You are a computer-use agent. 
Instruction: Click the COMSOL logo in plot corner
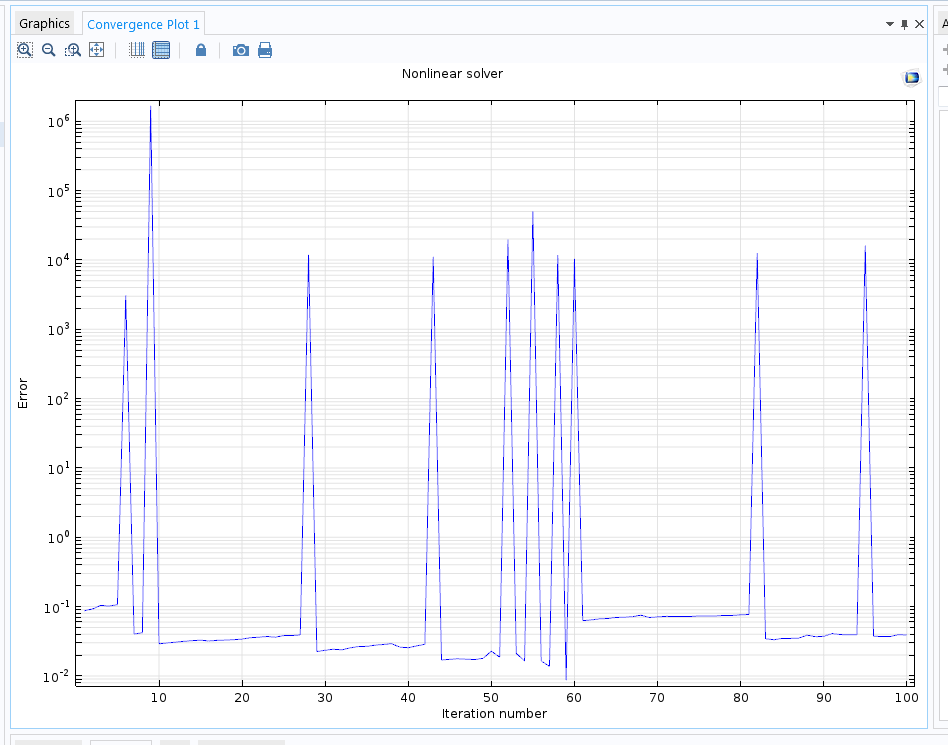tap(911, 78)
